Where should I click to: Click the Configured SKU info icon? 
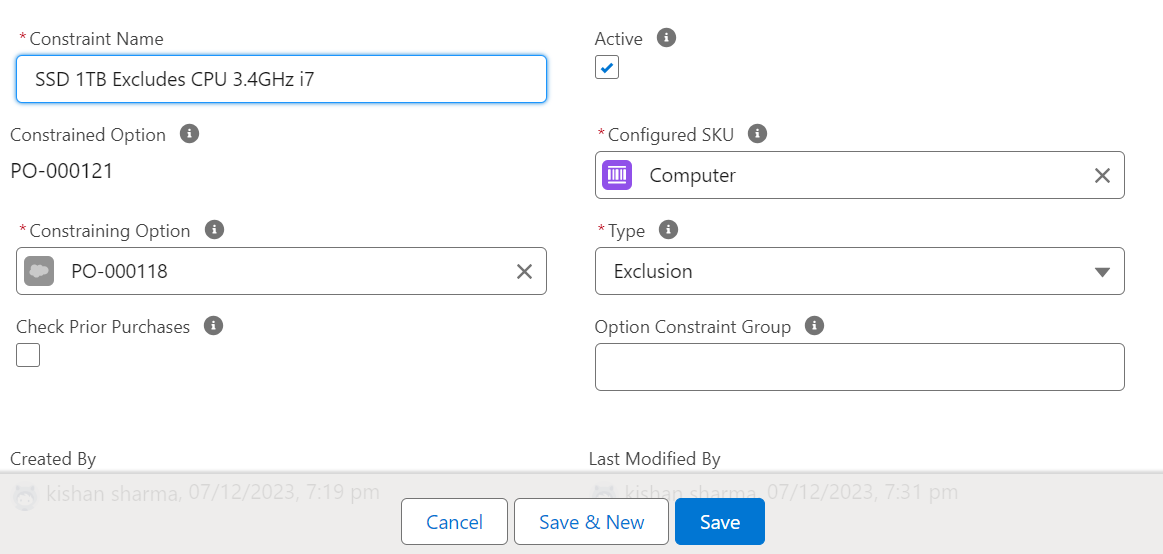click(x=757, y=133)
